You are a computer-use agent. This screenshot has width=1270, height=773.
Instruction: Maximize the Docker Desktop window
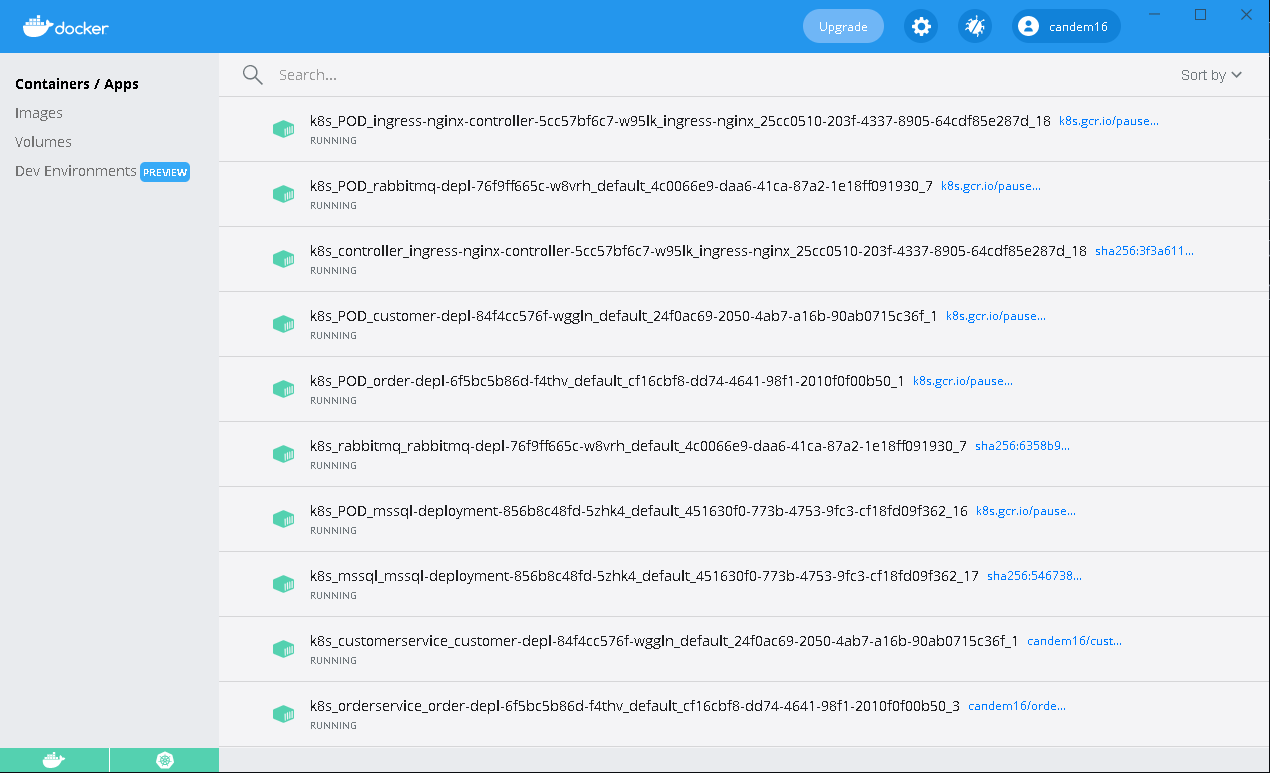pyautogui.click(x=1201, y=14)
